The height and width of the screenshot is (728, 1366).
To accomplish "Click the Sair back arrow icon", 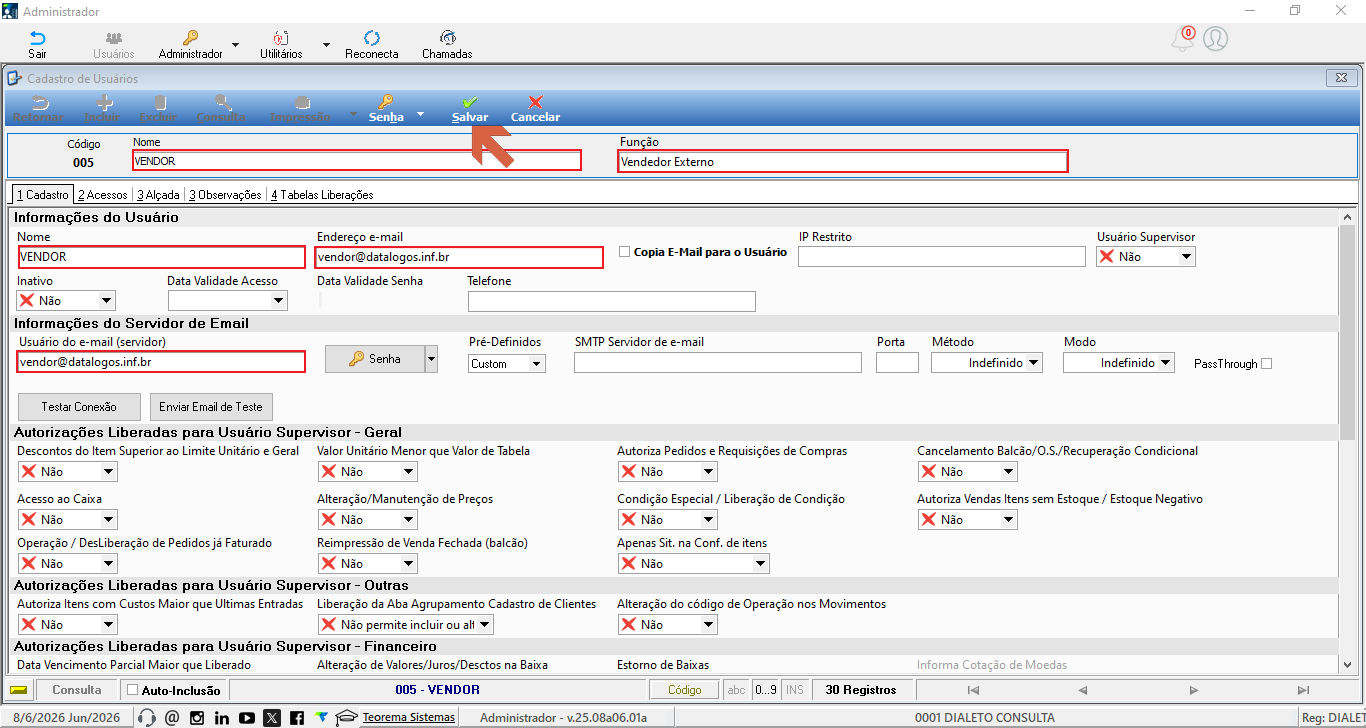I will pos(37,38).
